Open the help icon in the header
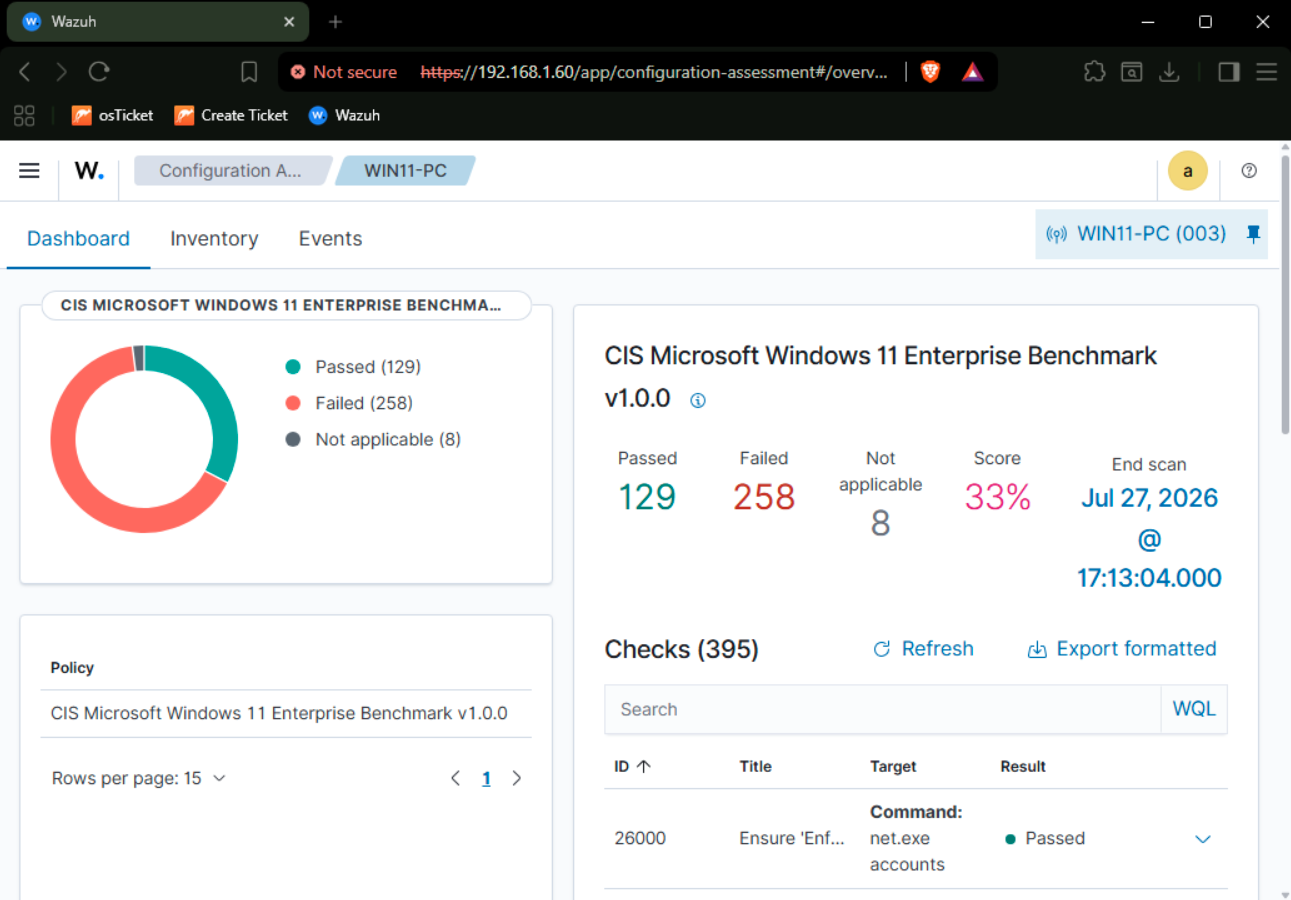 (1249, 171)
